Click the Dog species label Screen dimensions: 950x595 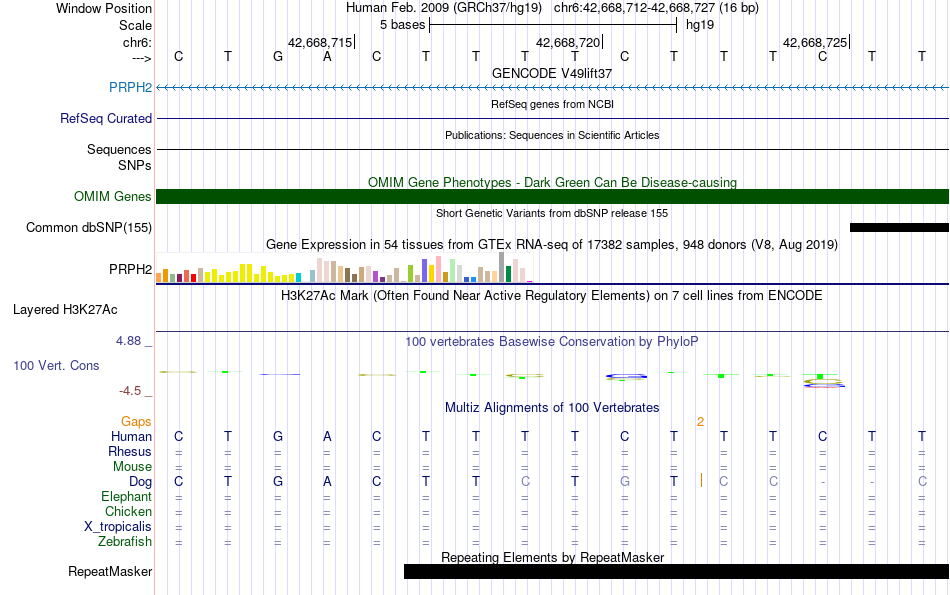coord(141,482)
